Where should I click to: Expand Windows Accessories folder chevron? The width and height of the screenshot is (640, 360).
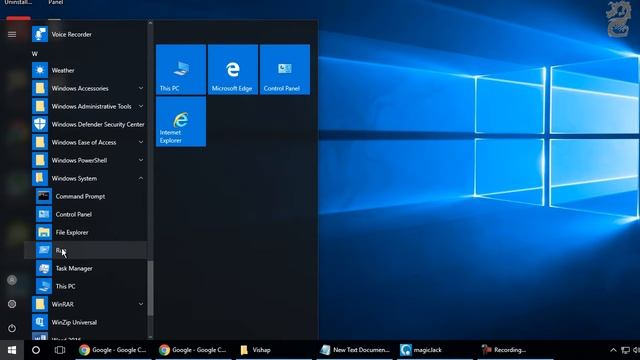click(x=141, y=88)
